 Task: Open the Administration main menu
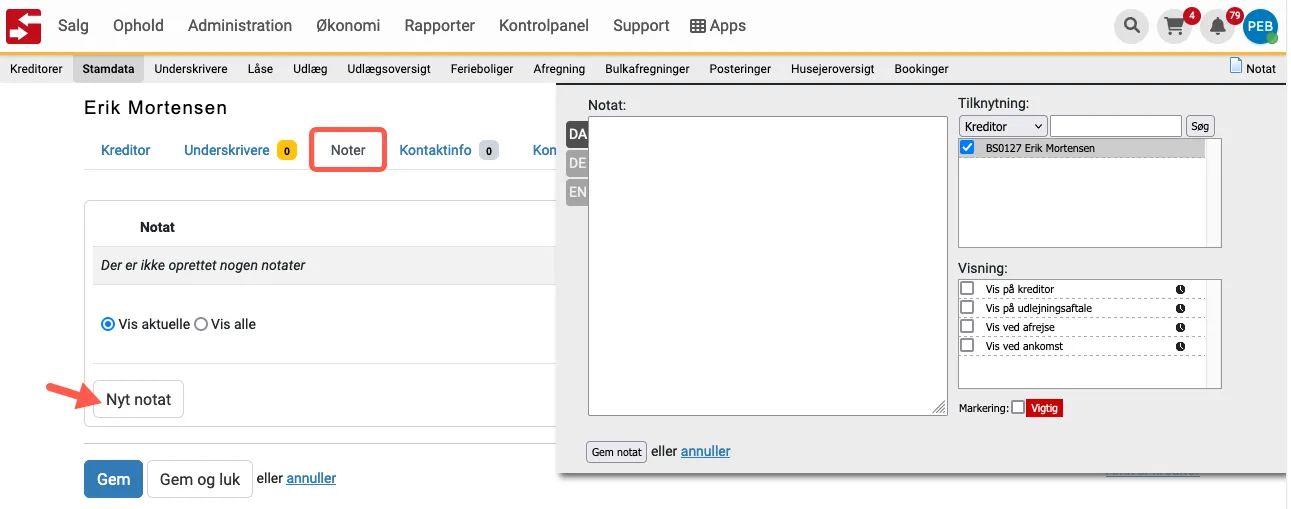pos(240,26)
